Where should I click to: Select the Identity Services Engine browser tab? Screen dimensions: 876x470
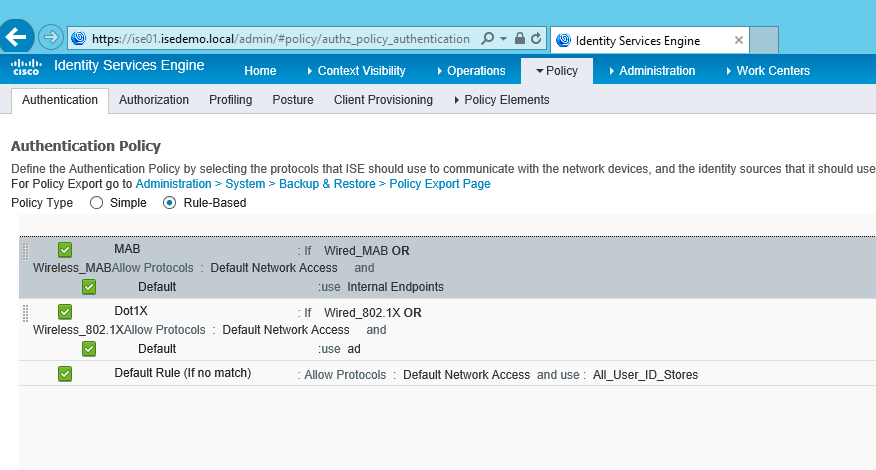coord(649,40)
